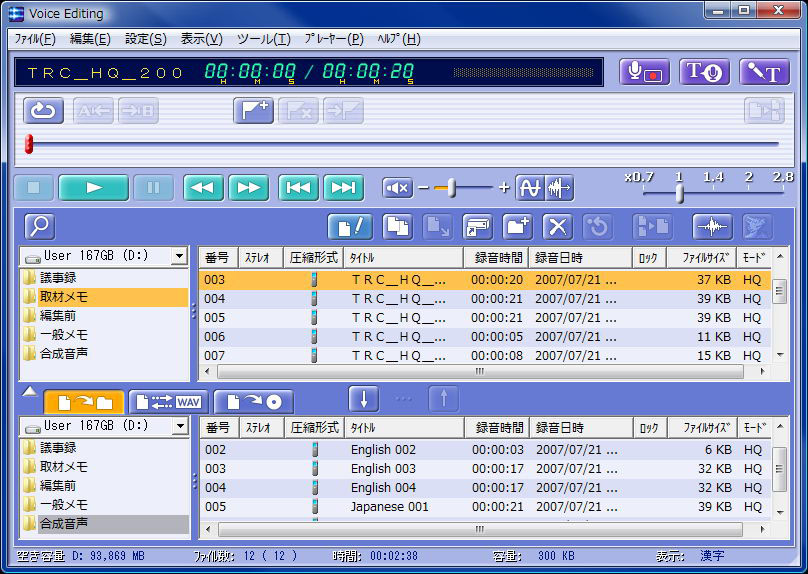The width and height of the screenshot is (808, 574).
Task: Collapse the lower panel with the triangle
Action: [x=29, y=392]
